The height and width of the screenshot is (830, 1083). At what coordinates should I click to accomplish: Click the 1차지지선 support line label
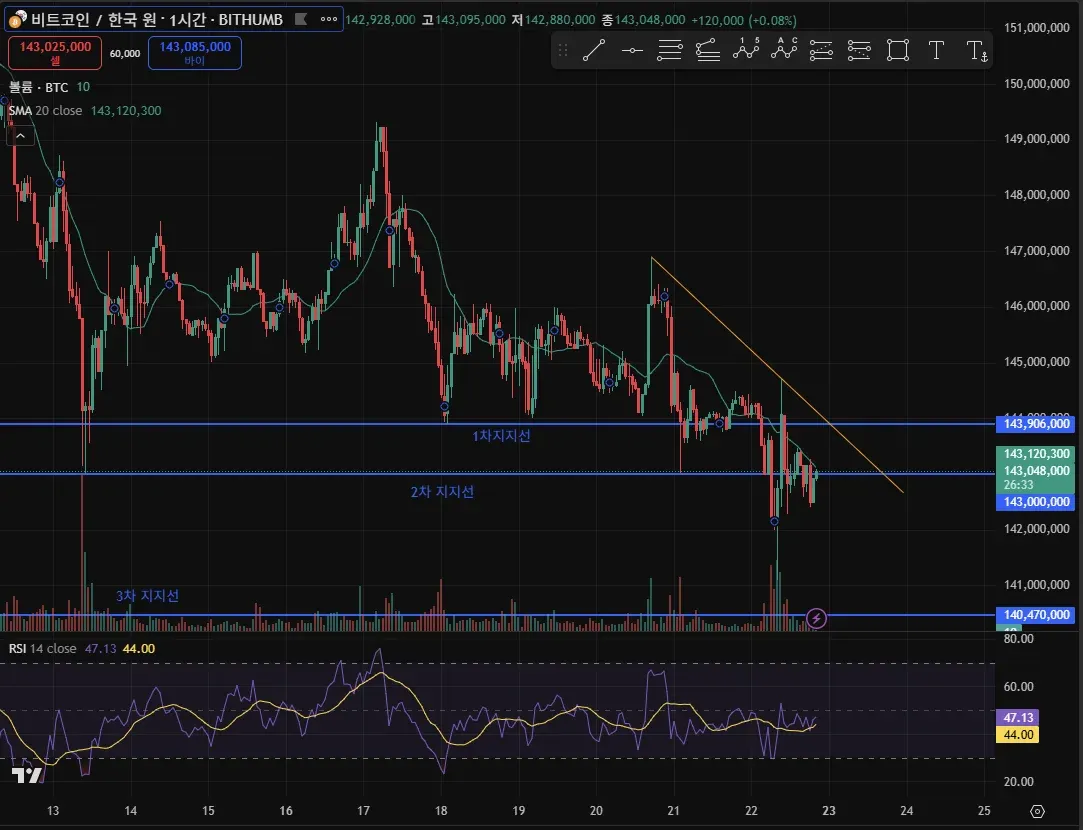point(501,436)
